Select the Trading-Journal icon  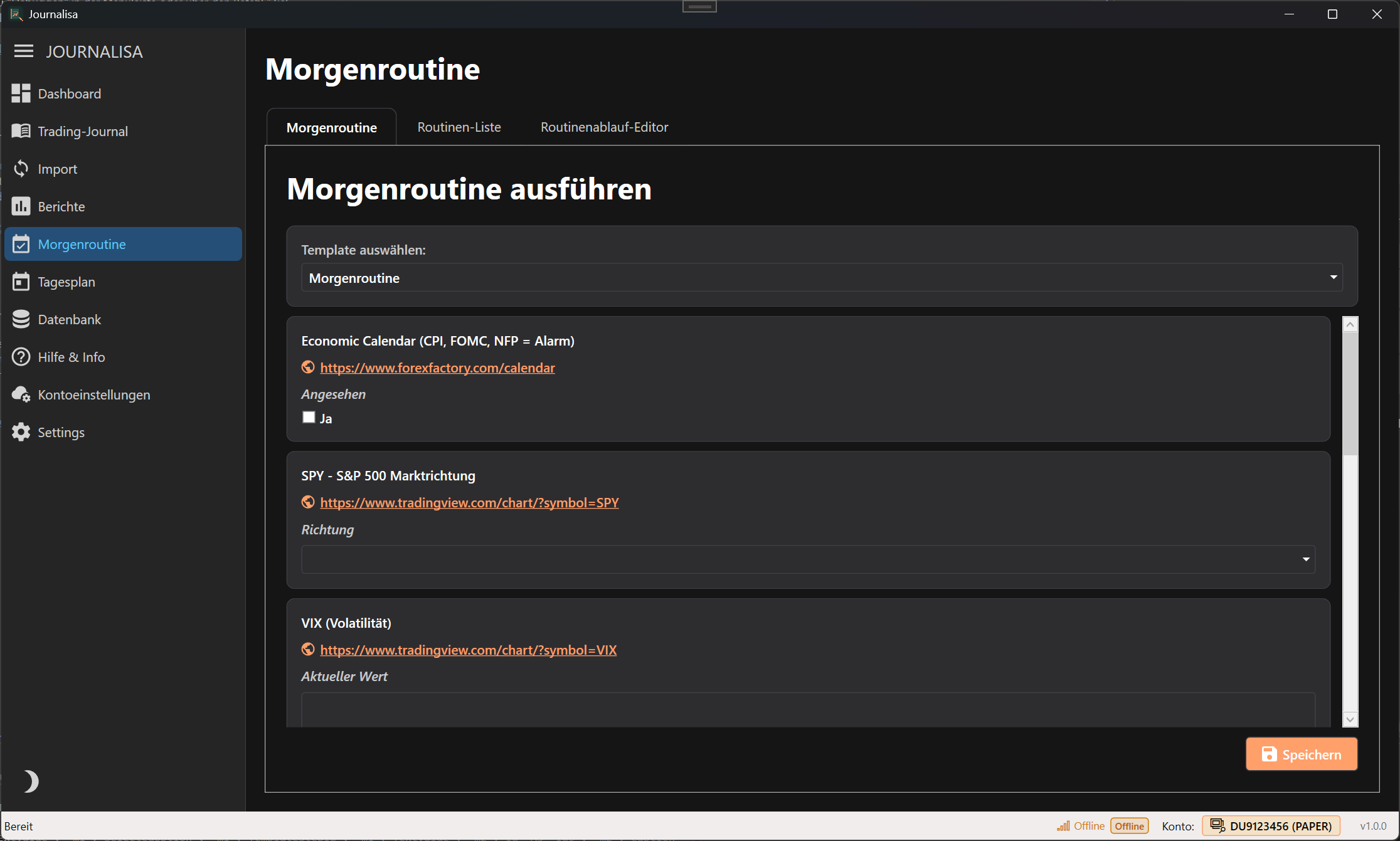coord(21,130)
